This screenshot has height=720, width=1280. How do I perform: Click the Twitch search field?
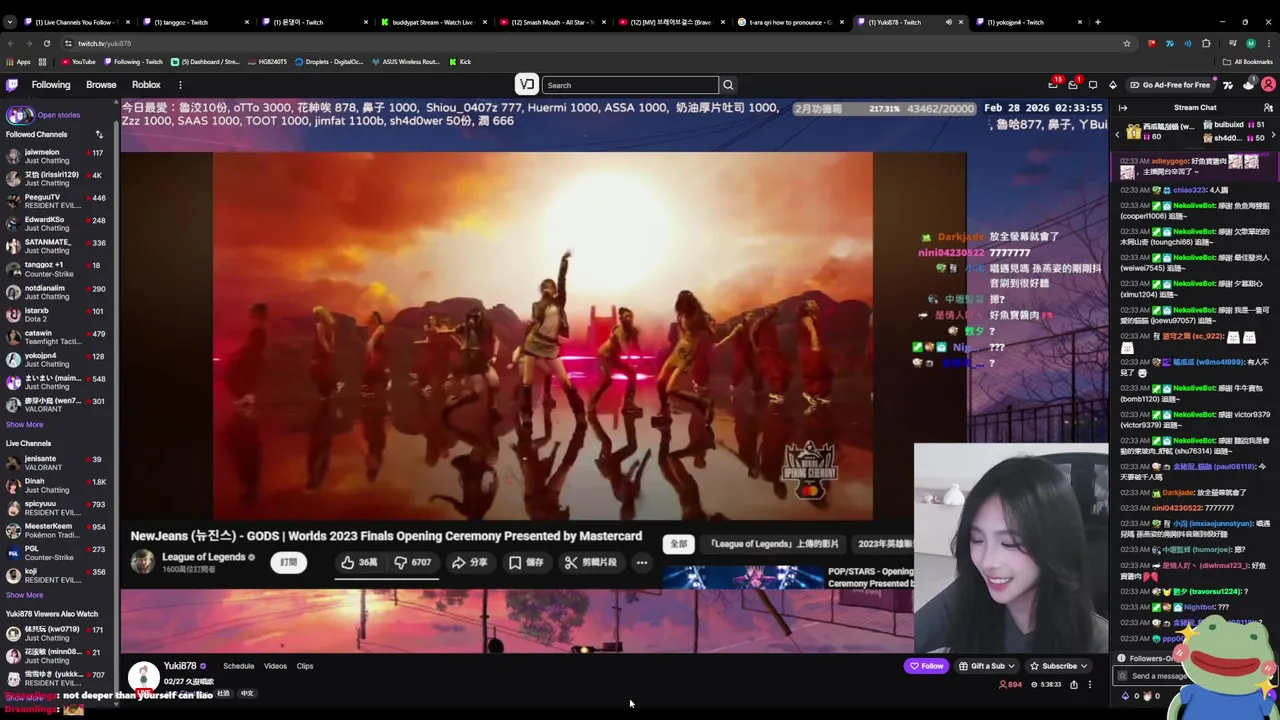point(631,85)
